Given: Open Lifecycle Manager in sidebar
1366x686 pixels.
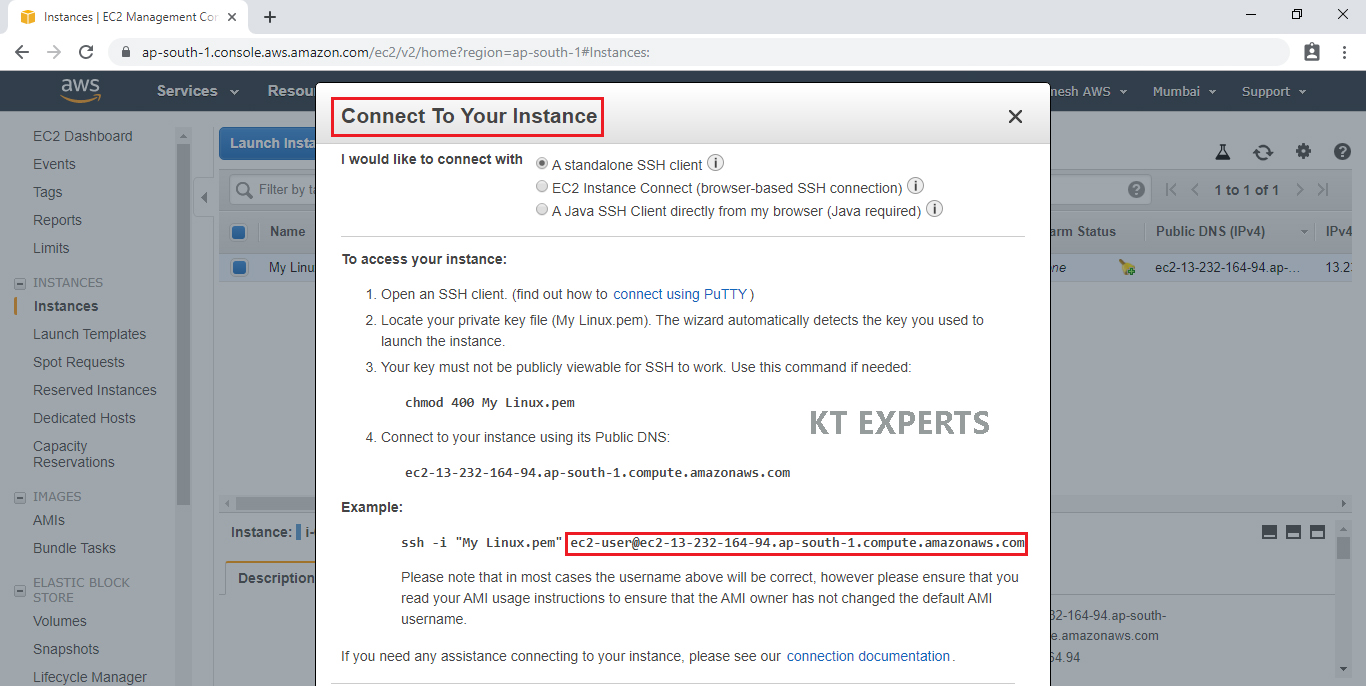Looking at the screenshot, I should [90, 677].
